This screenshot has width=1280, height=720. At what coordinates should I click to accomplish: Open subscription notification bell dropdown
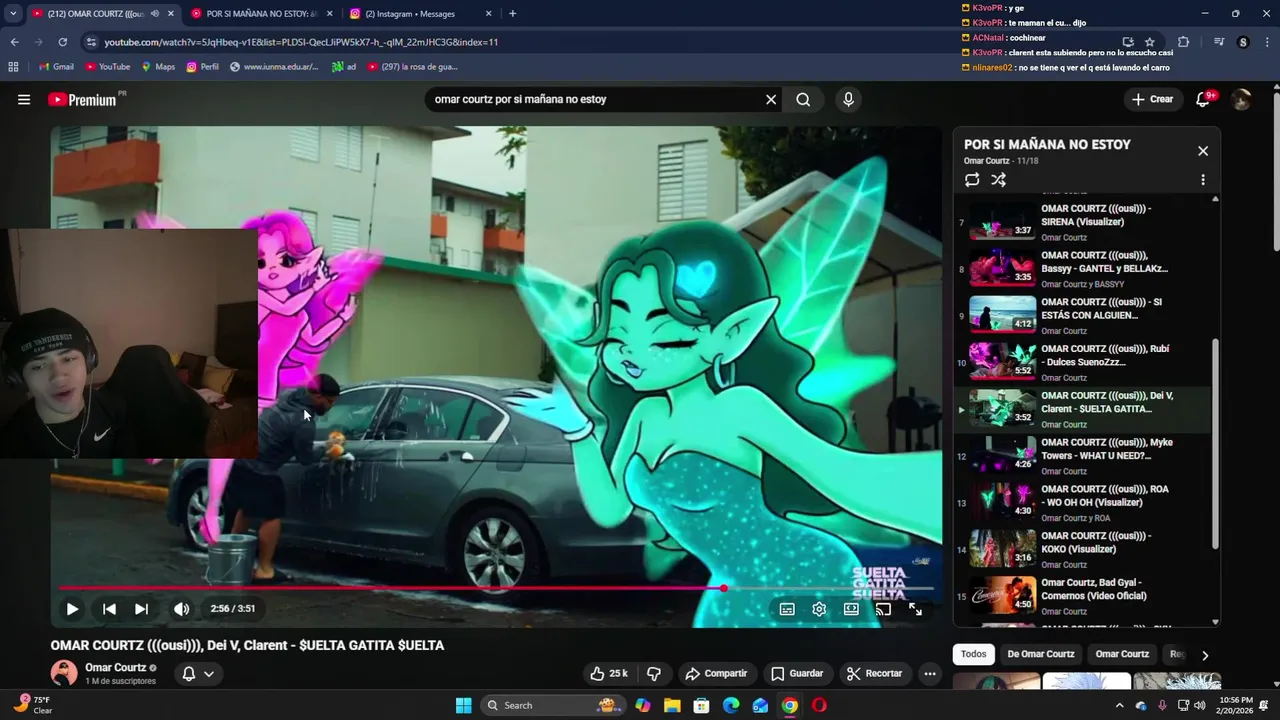pyautogui.click(x=198, y=674)
